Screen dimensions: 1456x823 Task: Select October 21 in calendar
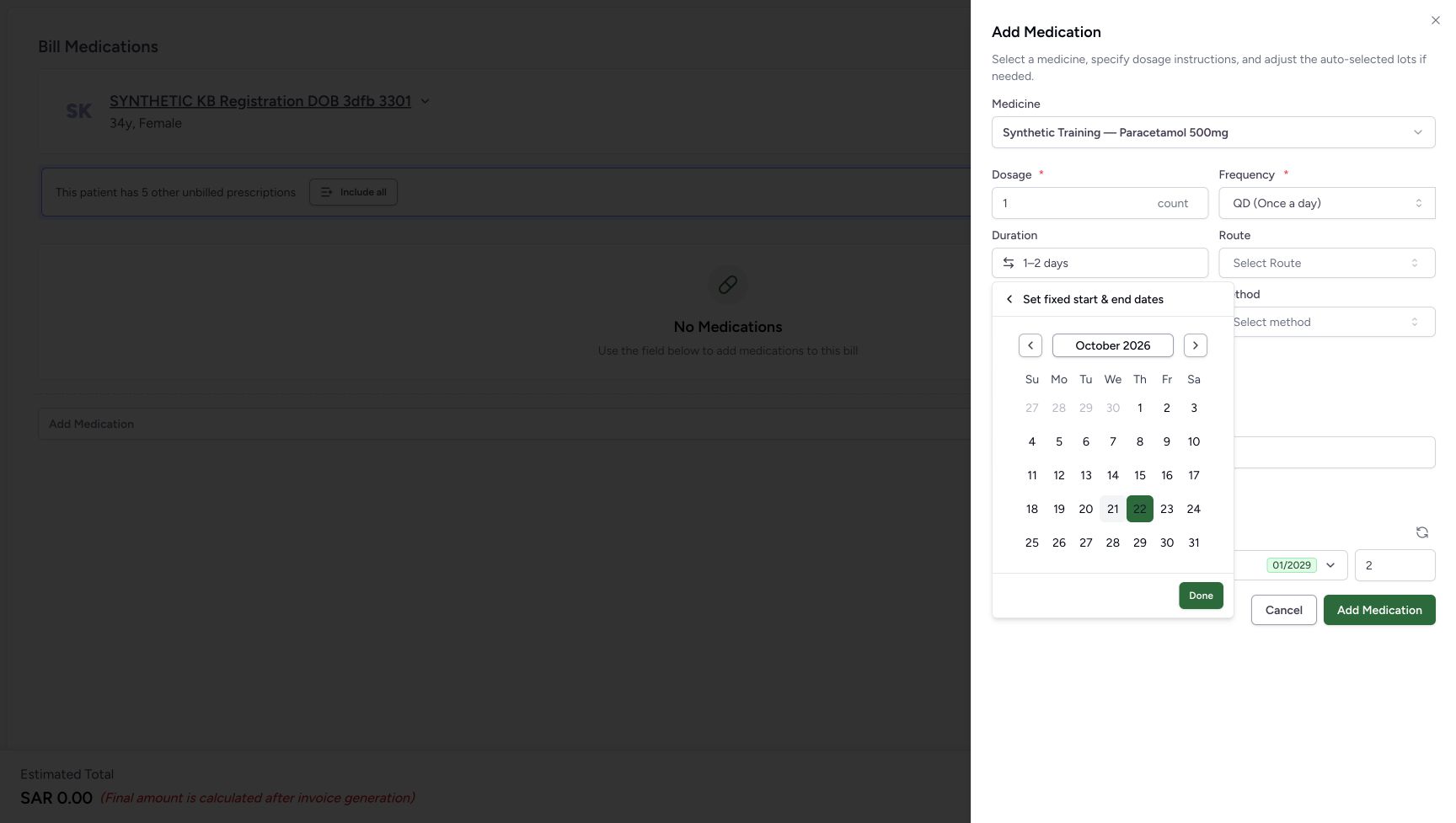coord(1112,509)
